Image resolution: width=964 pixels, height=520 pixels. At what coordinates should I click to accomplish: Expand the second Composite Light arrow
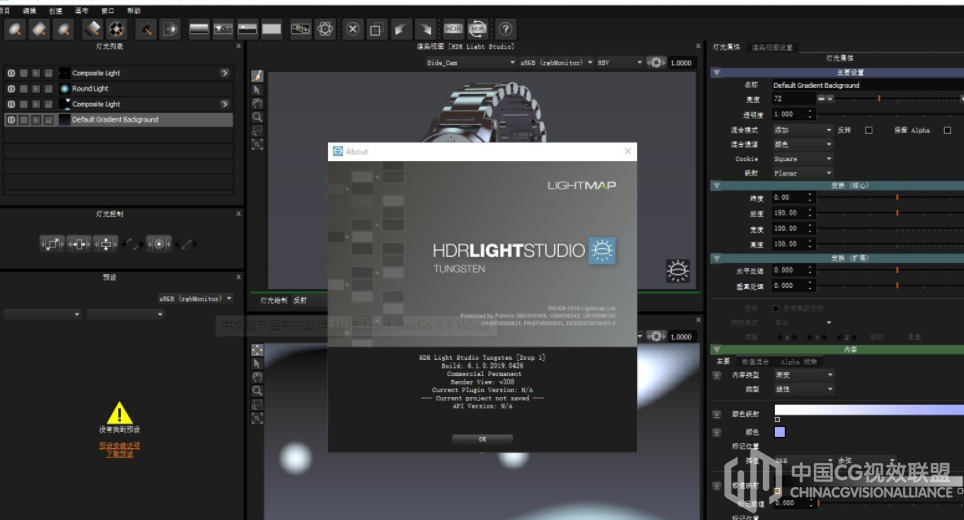pyautogui.click(x=224, y=104)
